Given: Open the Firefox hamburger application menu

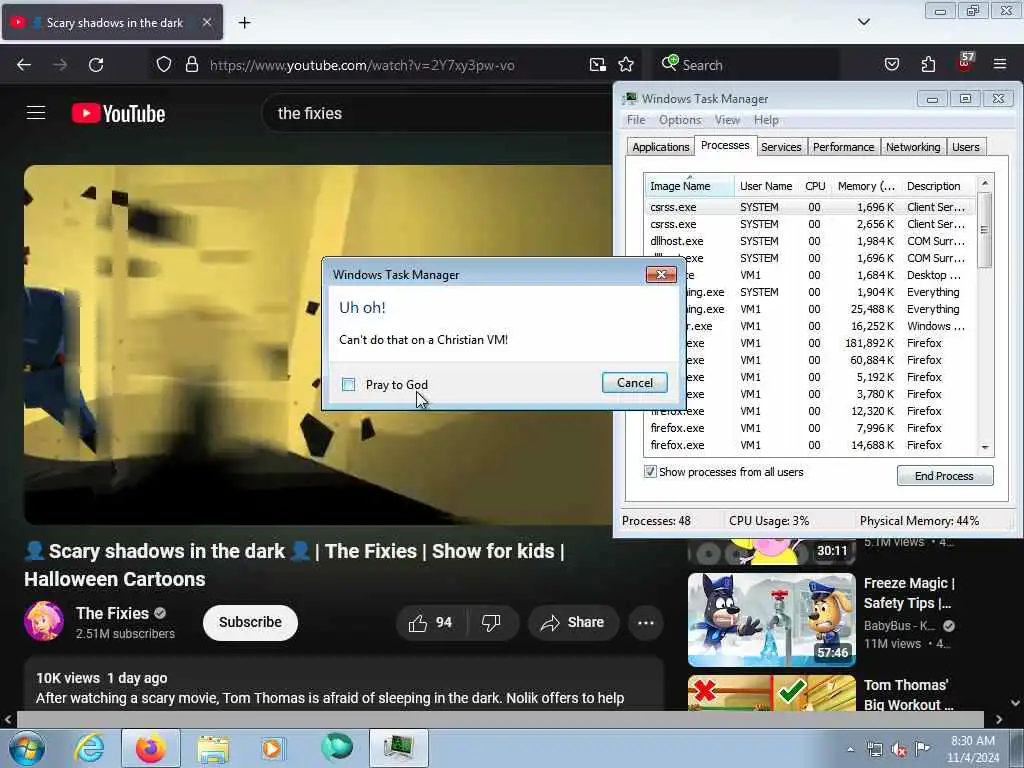Looking at the screenshot, I should point(1000,64).
